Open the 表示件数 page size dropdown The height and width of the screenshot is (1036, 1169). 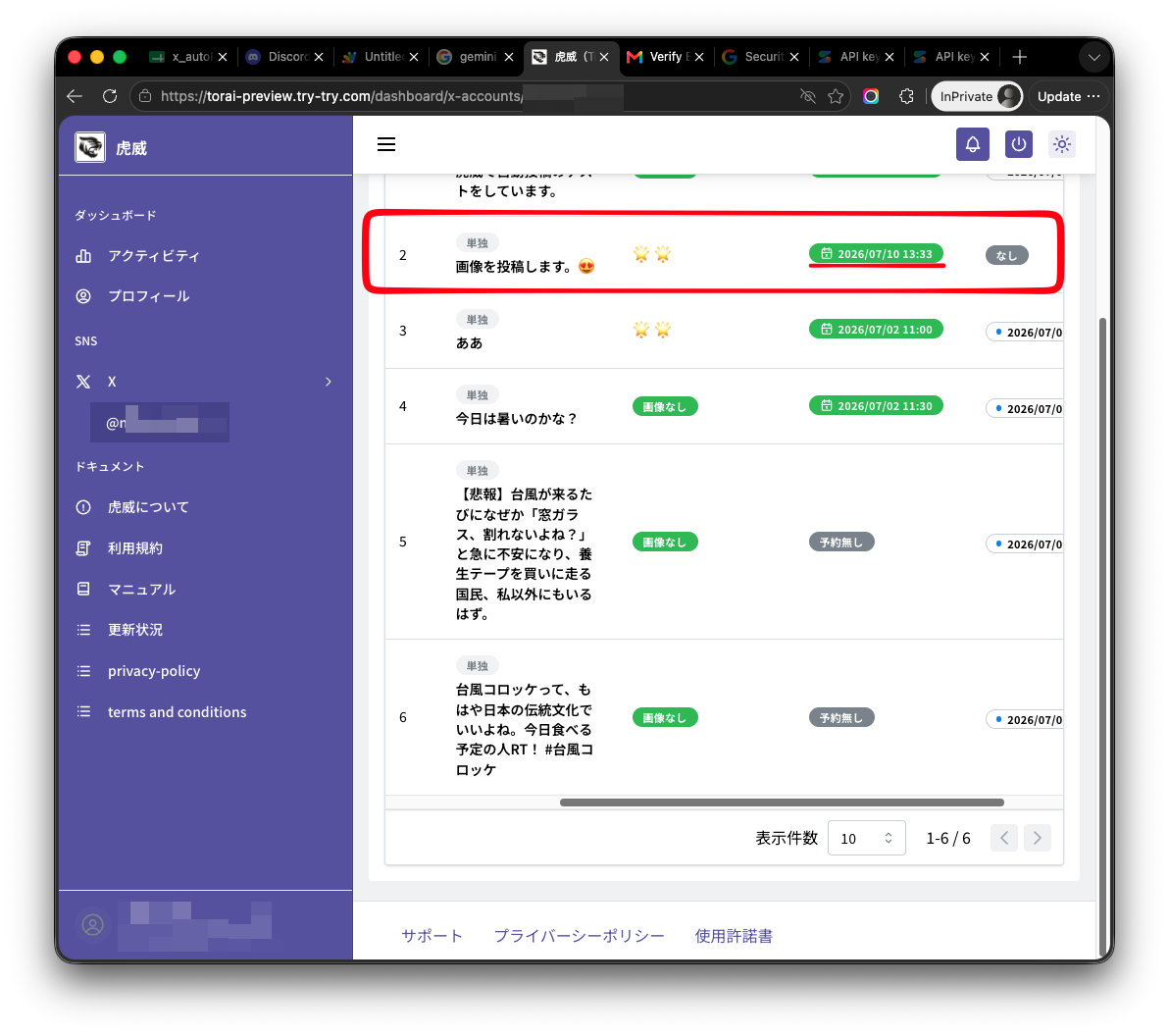coord(866,838)
